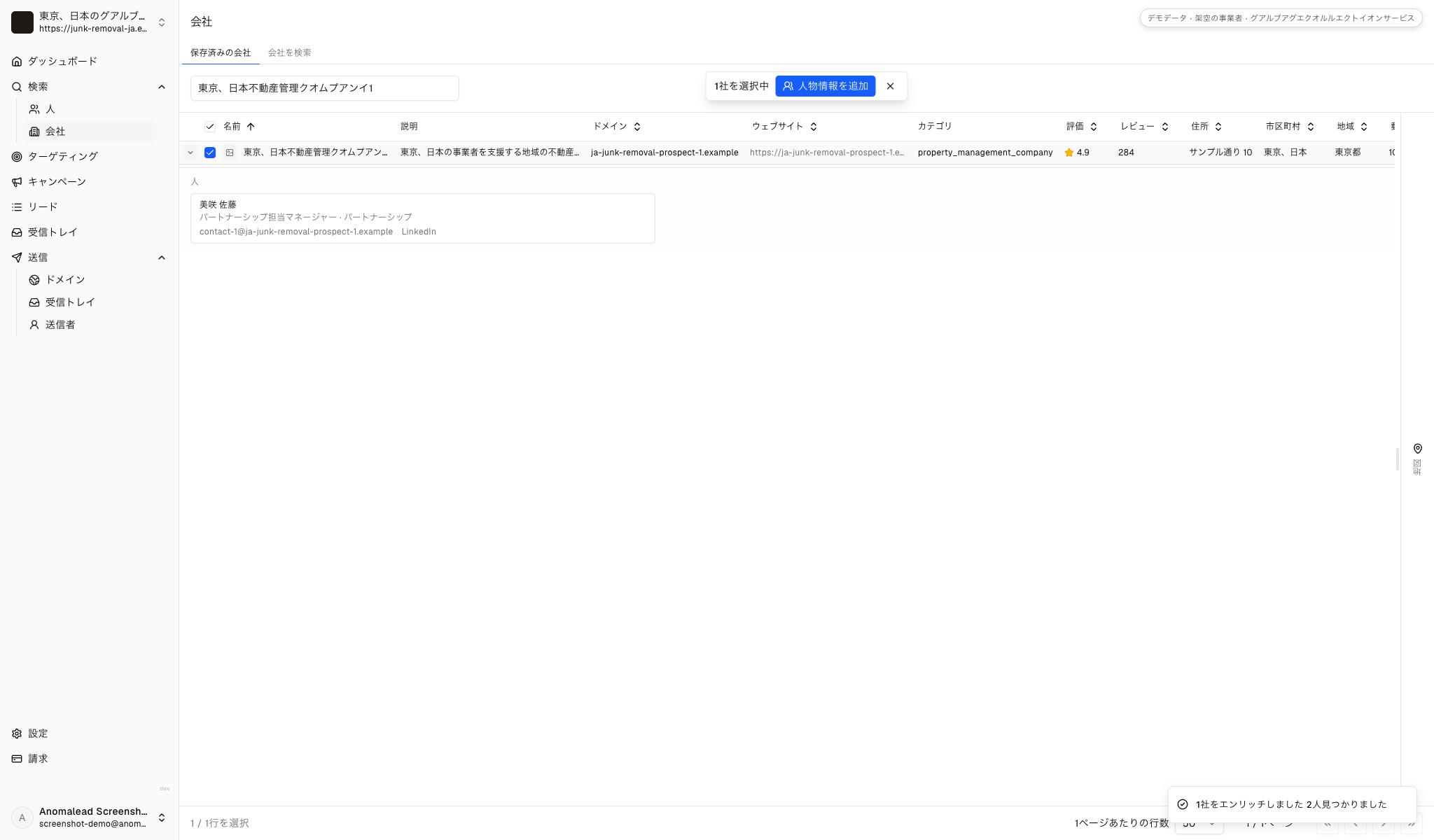Focus the company search input field

[325, 88]
